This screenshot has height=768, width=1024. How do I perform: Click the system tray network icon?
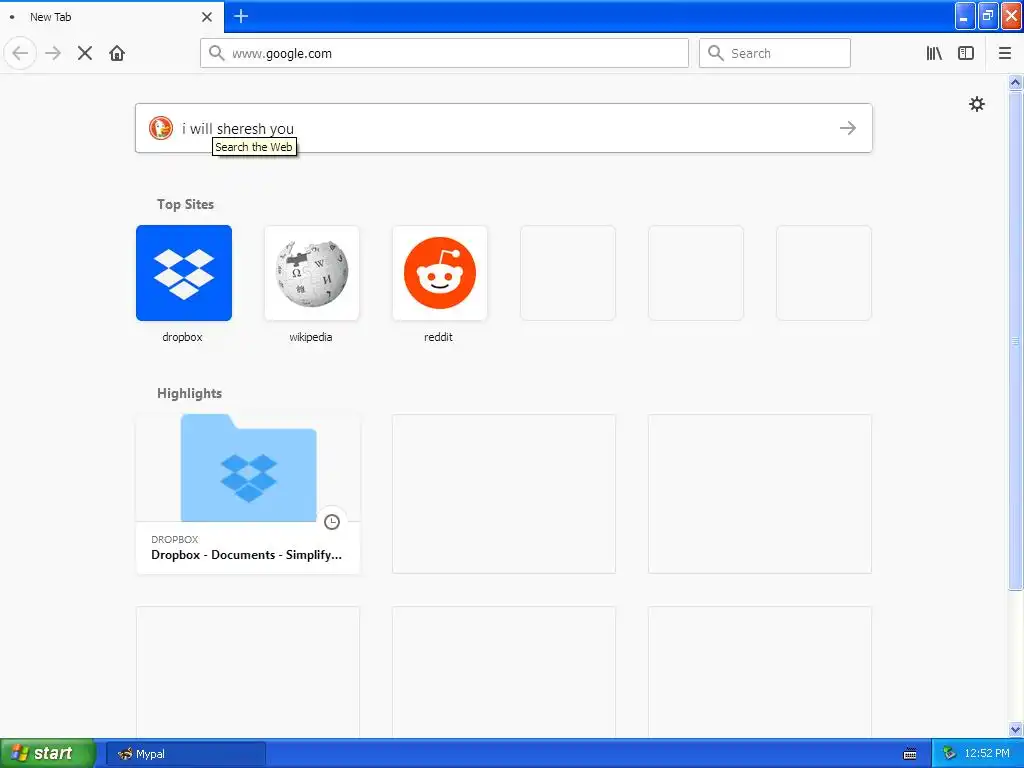[x=949, y=754]
